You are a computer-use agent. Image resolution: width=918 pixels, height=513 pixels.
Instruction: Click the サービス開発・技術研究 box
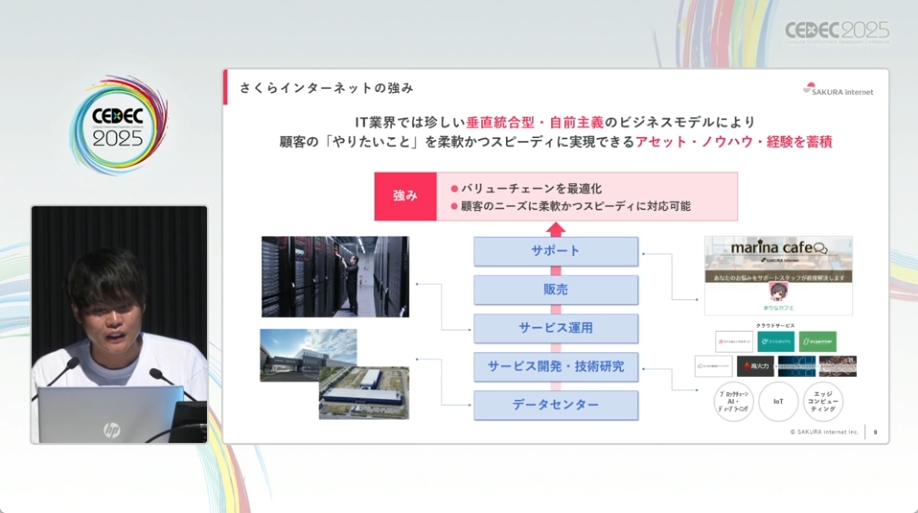(x=555, y=367)
